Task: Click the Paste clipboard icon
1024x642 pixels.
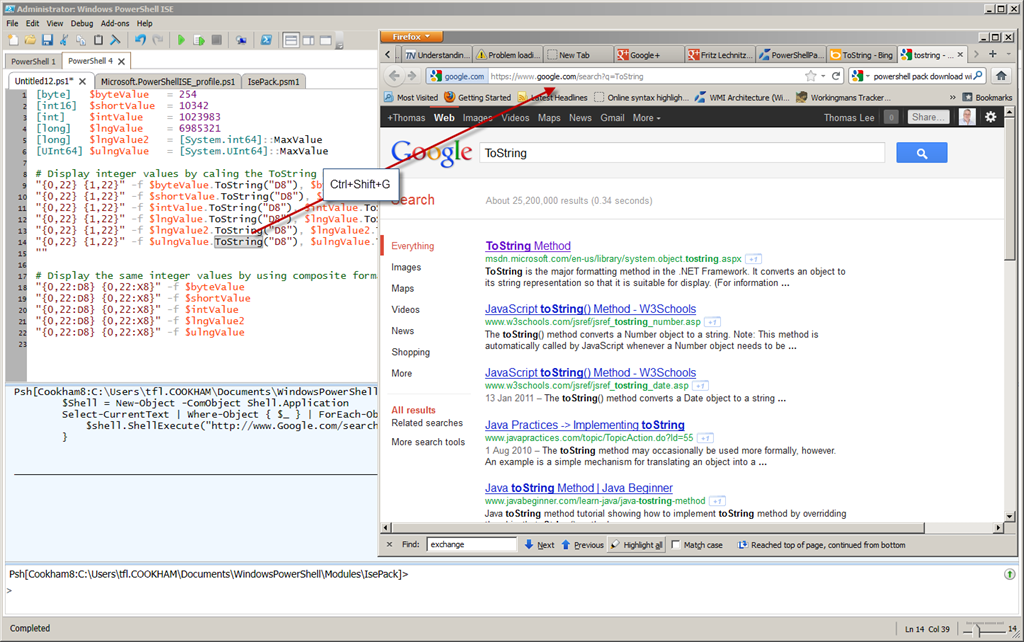Action: pos(98,40)
